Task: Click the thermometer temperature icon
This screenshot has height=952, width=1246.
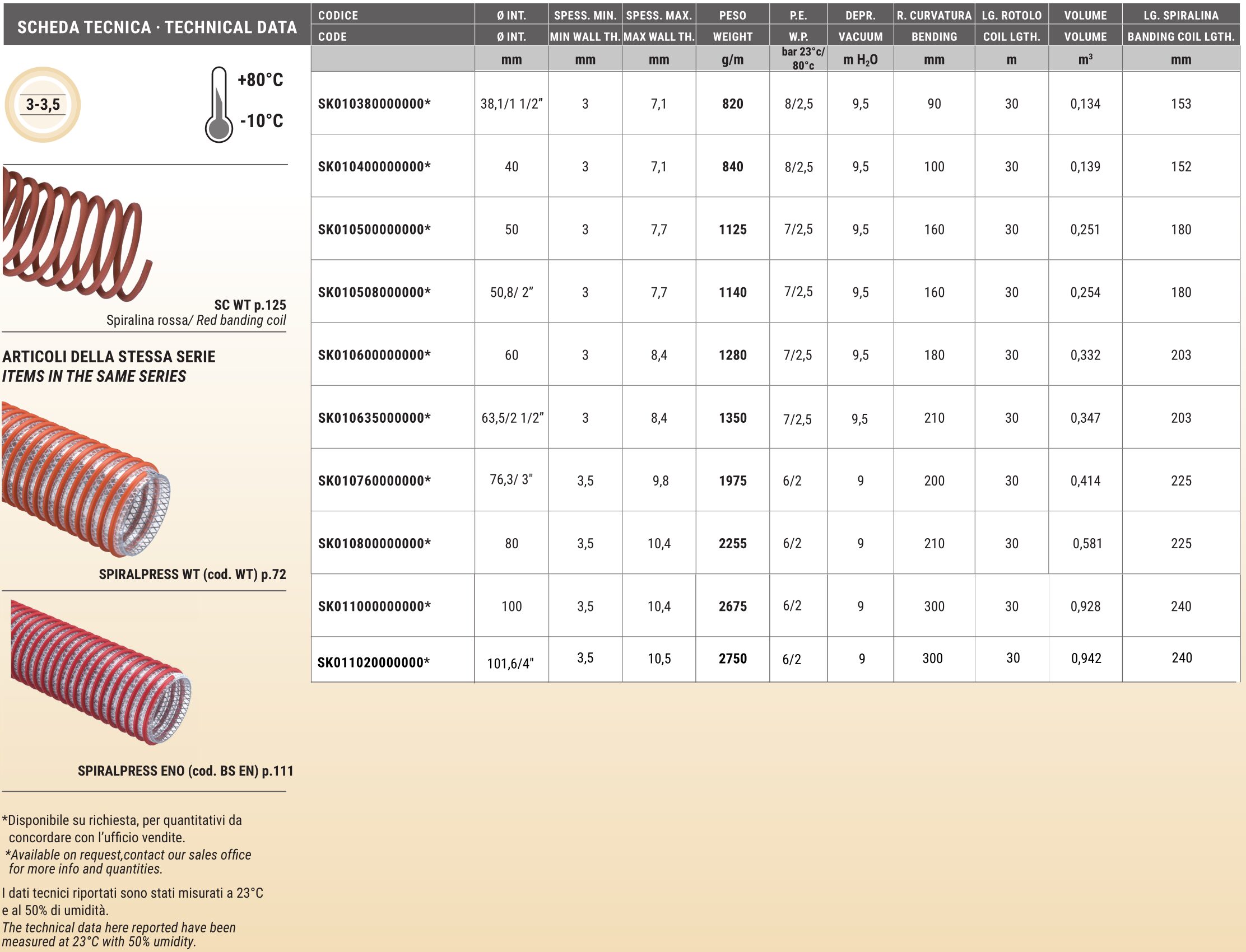Action: click(219, 106)
